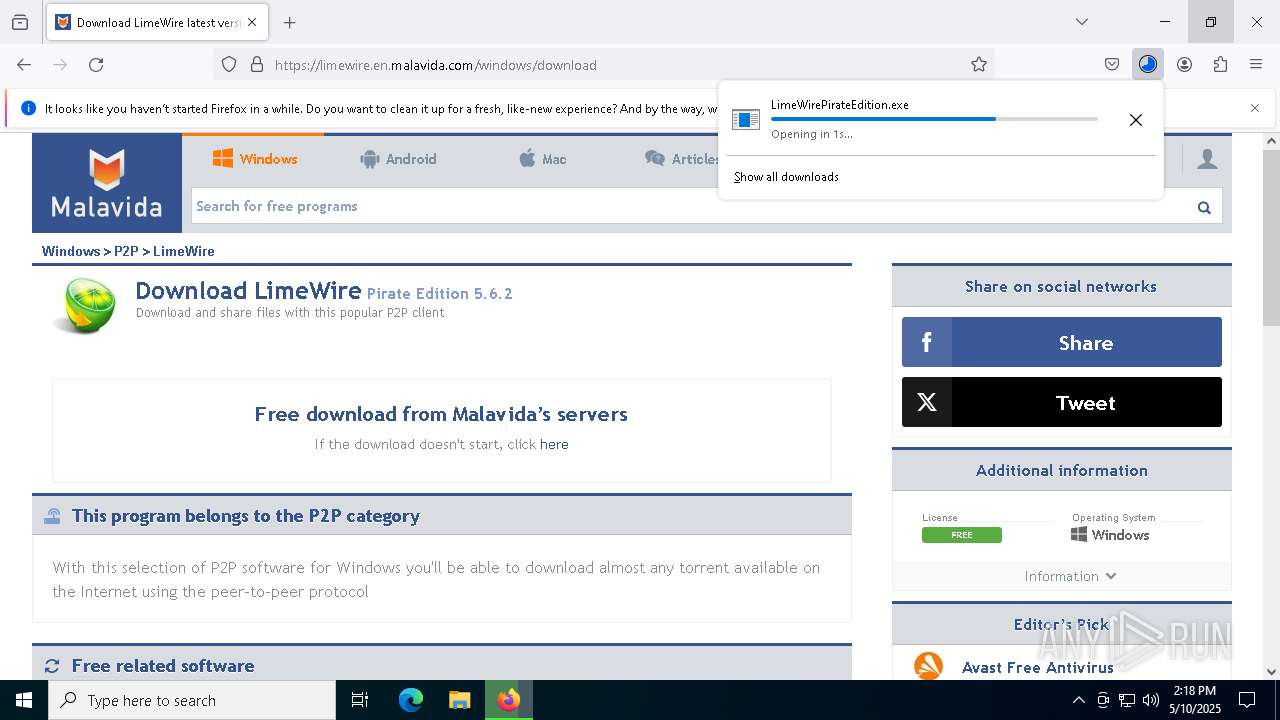Bookmark this page with star icon
Viewport: 1280px width, 720px height.
tap(979, 65)
